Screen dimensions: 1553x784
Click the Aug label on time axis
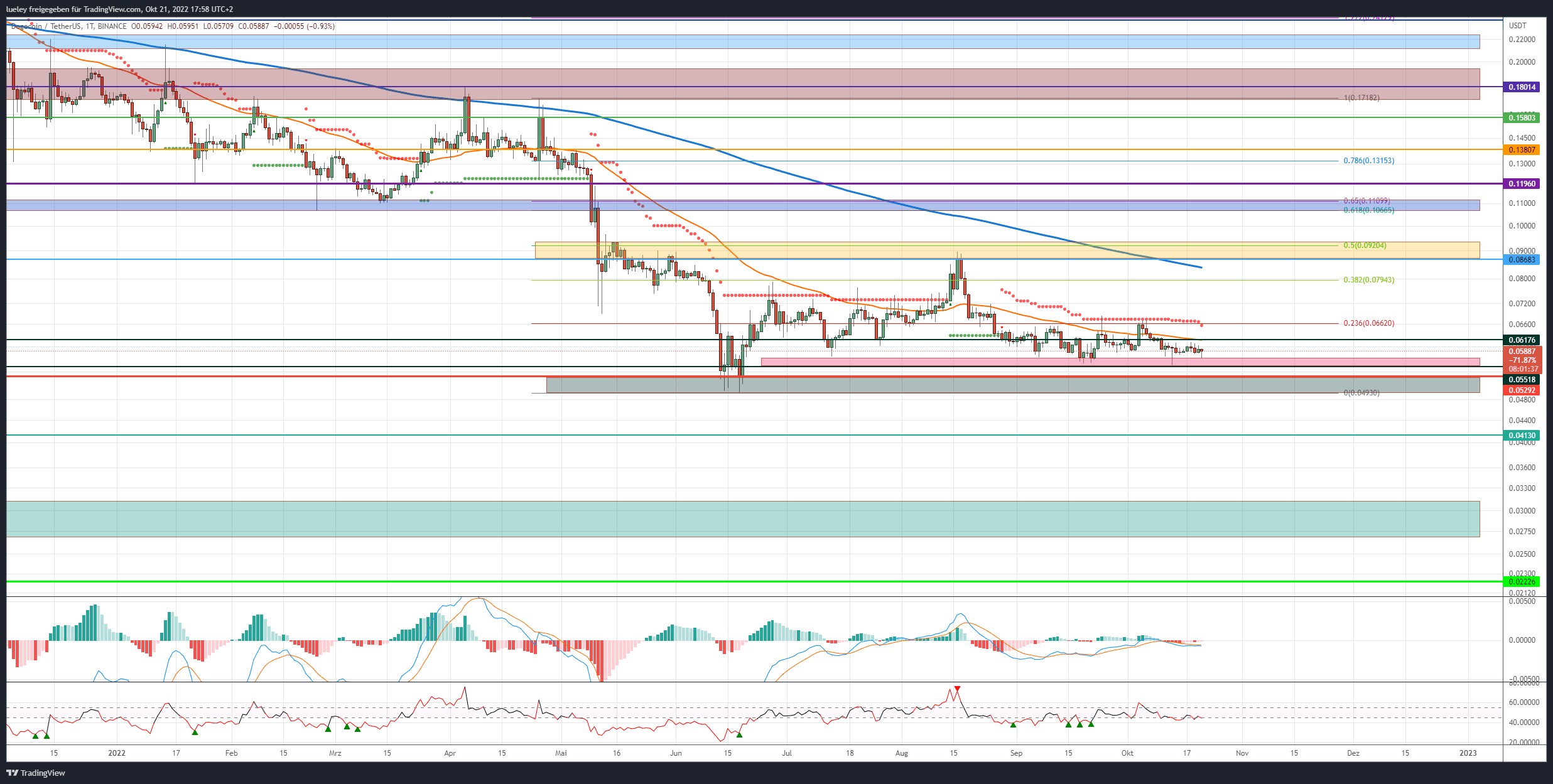902,753
